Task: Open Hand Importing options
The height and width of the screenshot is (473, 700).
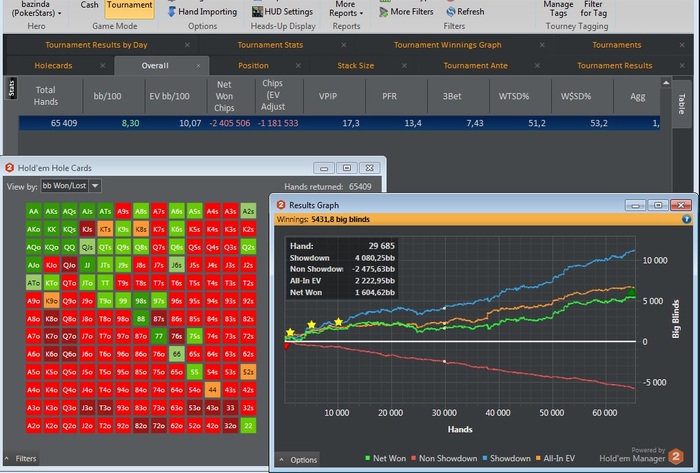Action: [203, 12]
